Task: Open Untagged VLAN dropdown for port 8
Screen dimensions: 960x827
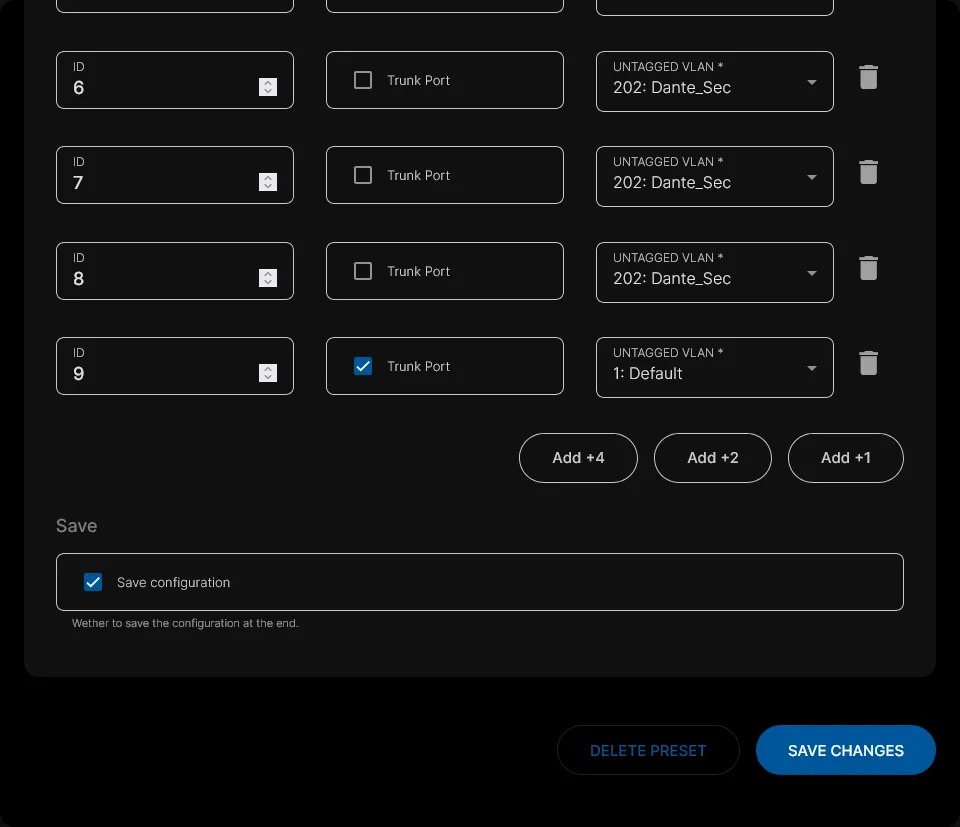Action: coord(714,272)
